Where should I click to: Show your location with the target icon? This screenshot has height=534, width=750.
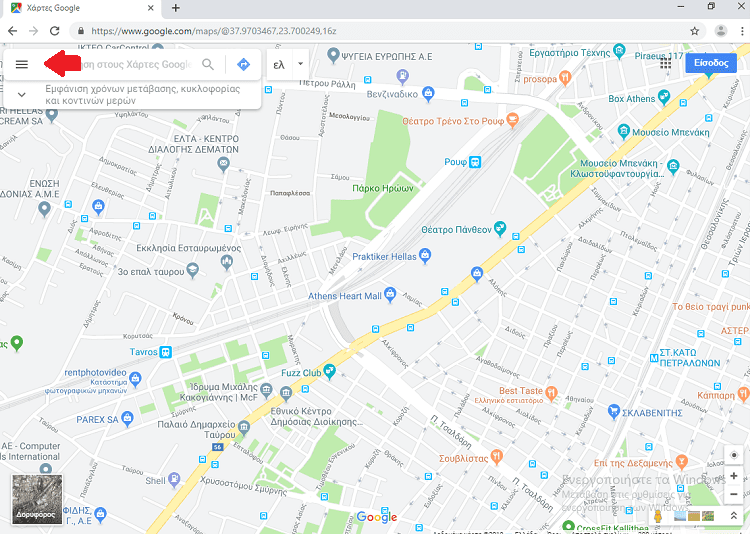(734, 455)
